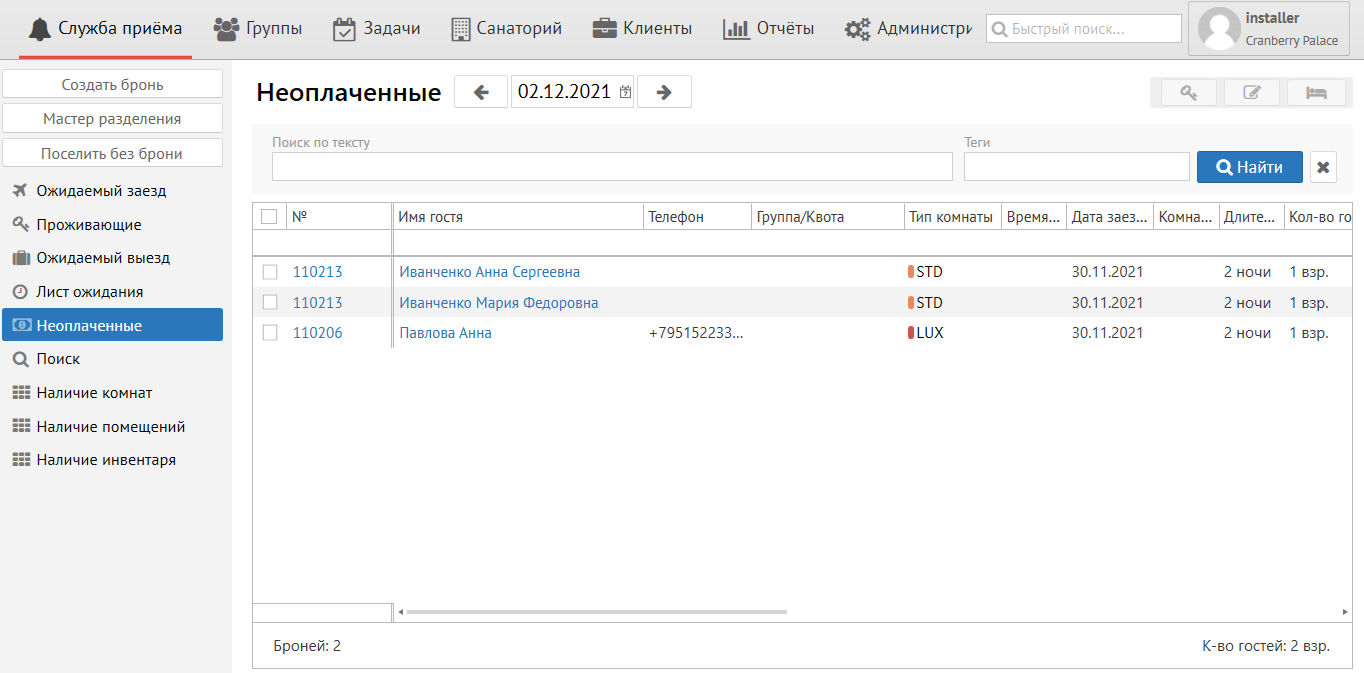
Task: Advance to next date with right arrow
Action: click(664, 92)
